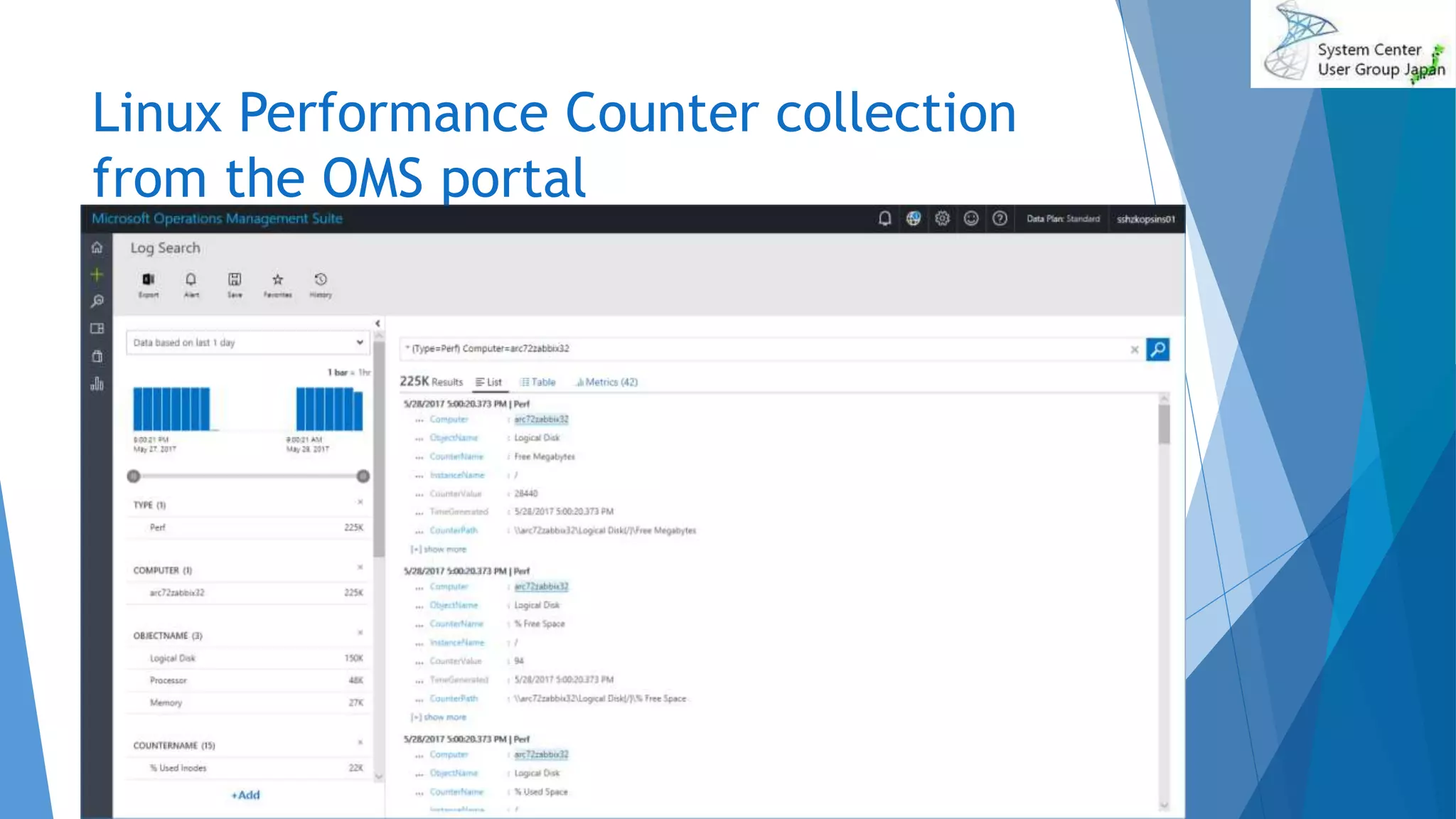Remove the OBJECTNAME filter with its X

click(360, 633)
